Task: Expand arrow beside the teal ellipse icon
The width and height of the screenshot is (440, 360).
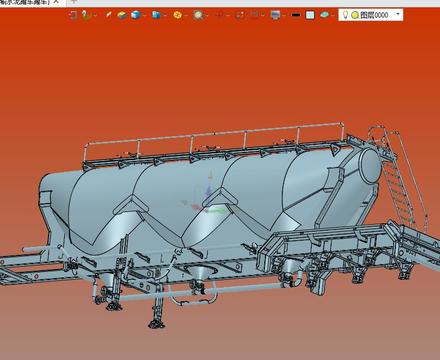Action: [333, 15]
